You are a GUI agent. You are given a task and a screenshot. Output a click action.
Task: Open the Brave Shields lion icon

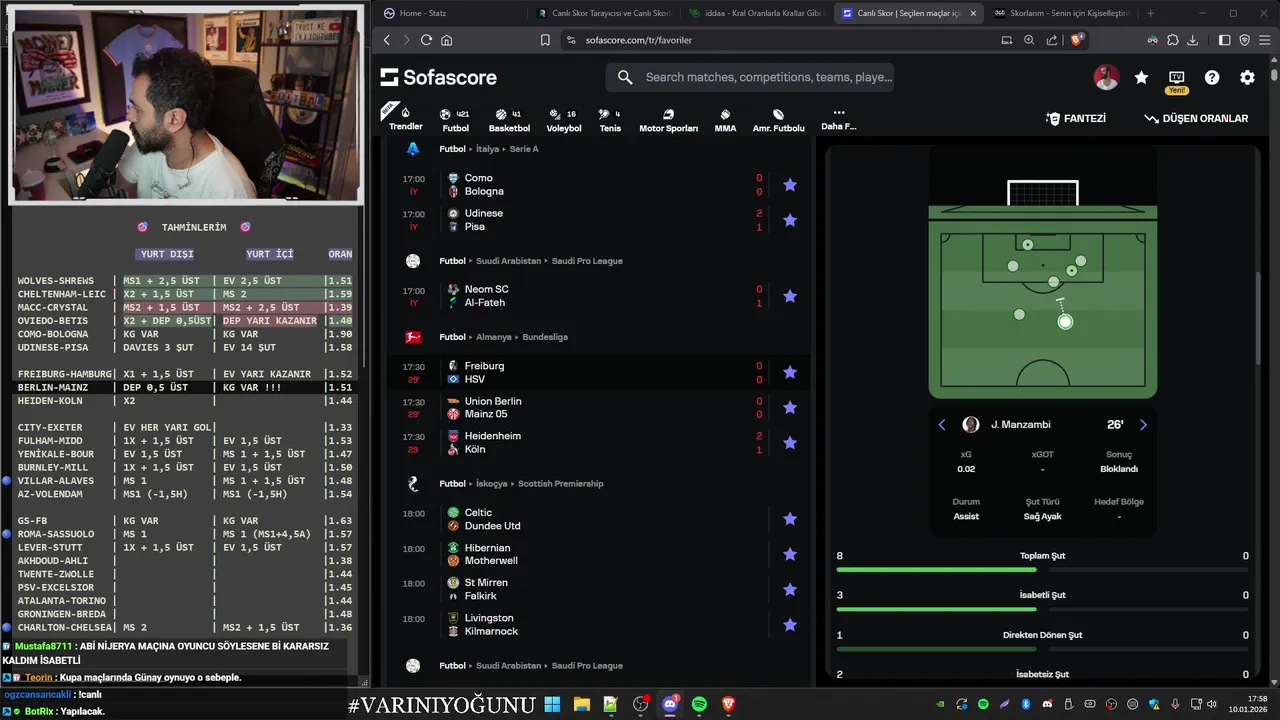point(1077,40)
